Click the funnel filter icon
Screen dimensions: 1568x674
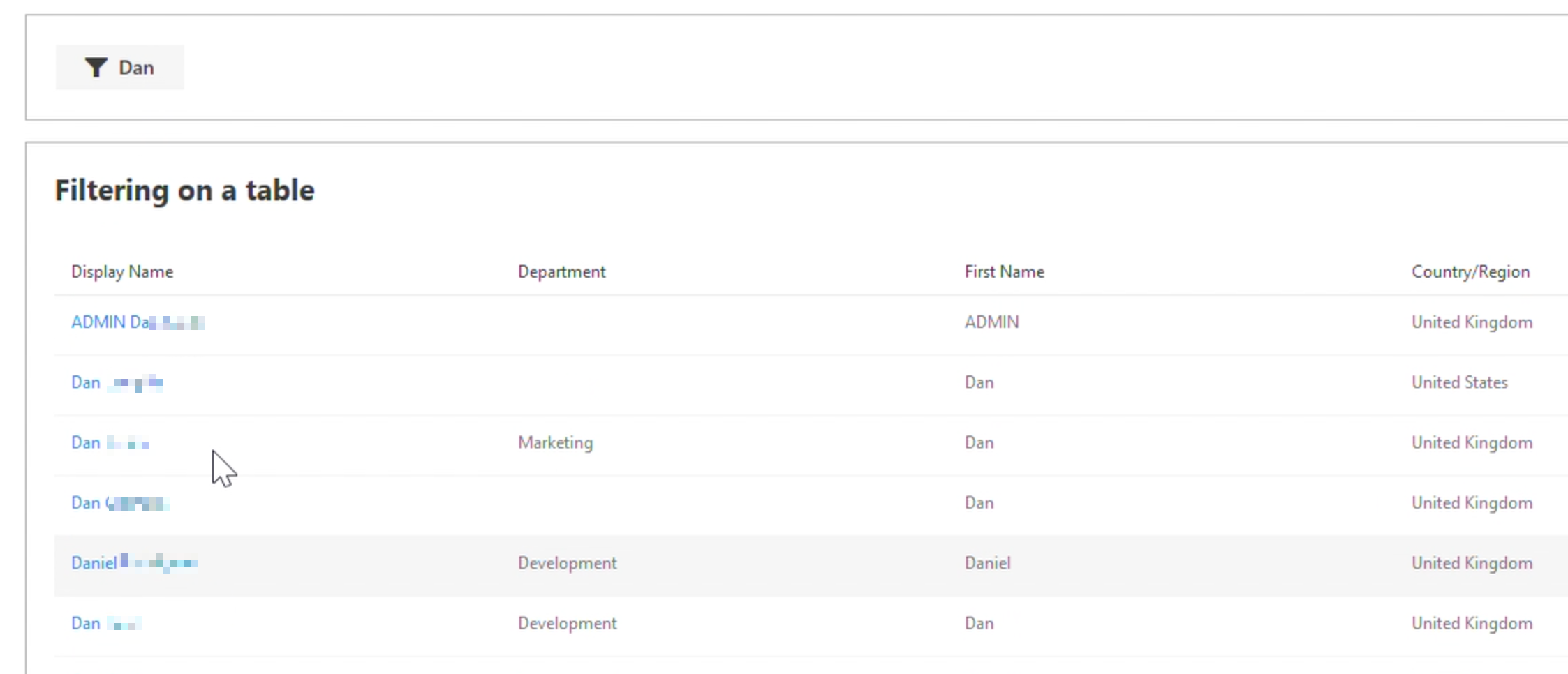[96, 68]
